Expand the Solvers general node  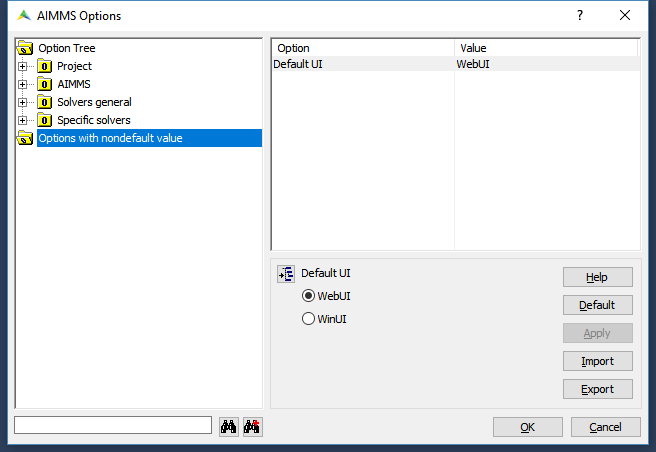point(23,102)
